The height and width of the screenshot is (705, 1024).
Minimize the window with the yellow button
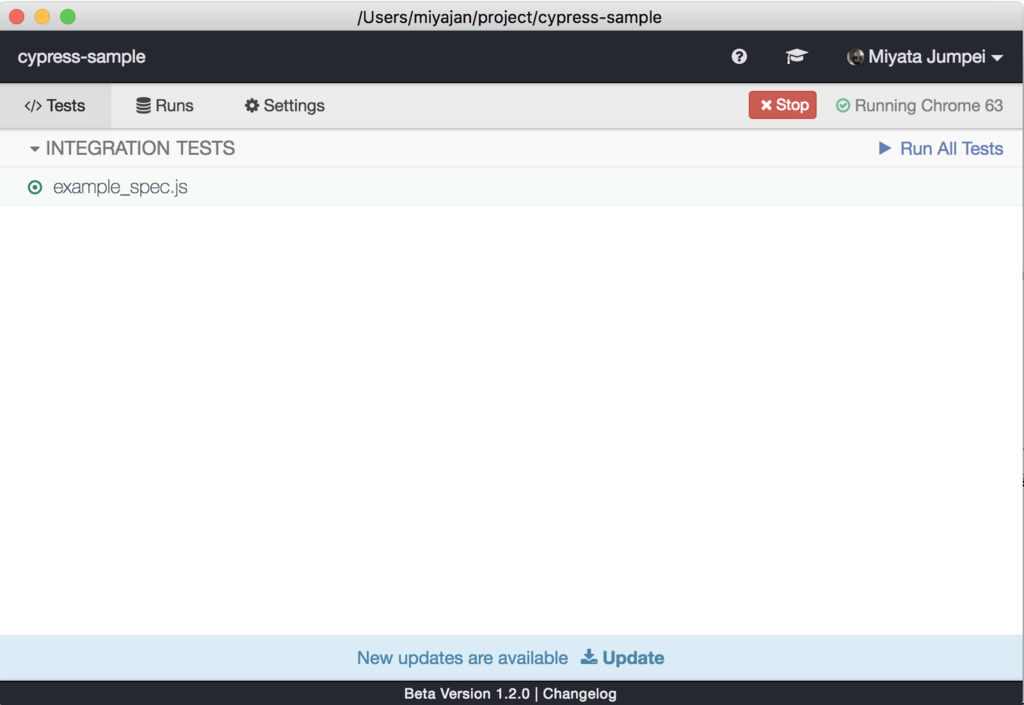[42, 16]
